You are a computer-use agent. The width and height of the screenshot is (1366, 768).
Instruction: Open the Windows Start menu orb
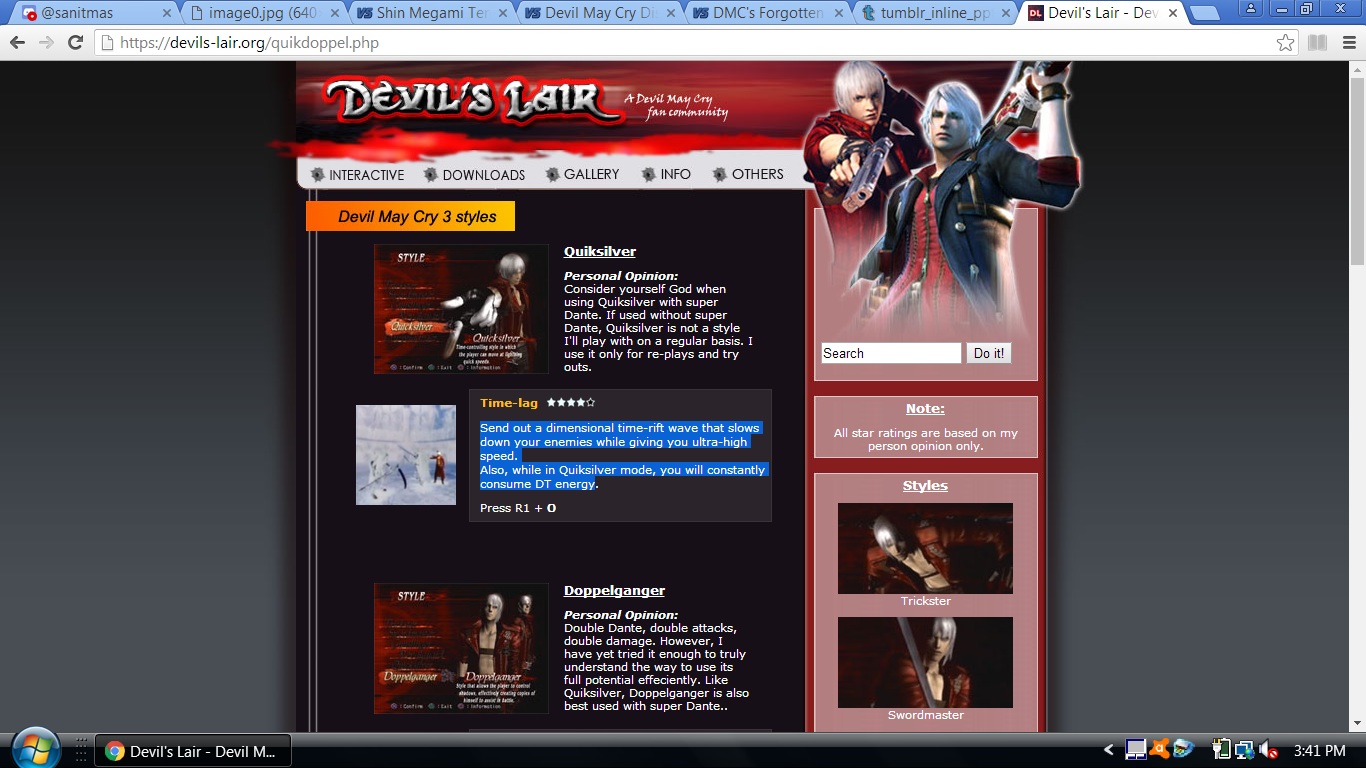37,749
